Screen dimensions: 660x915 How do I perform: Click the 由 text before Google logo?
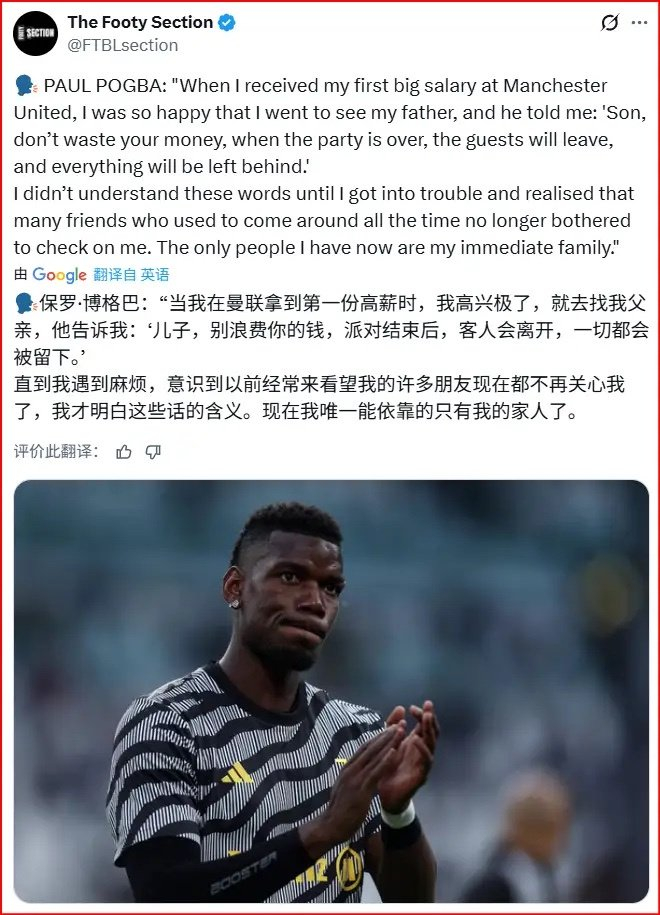(21, 275)
